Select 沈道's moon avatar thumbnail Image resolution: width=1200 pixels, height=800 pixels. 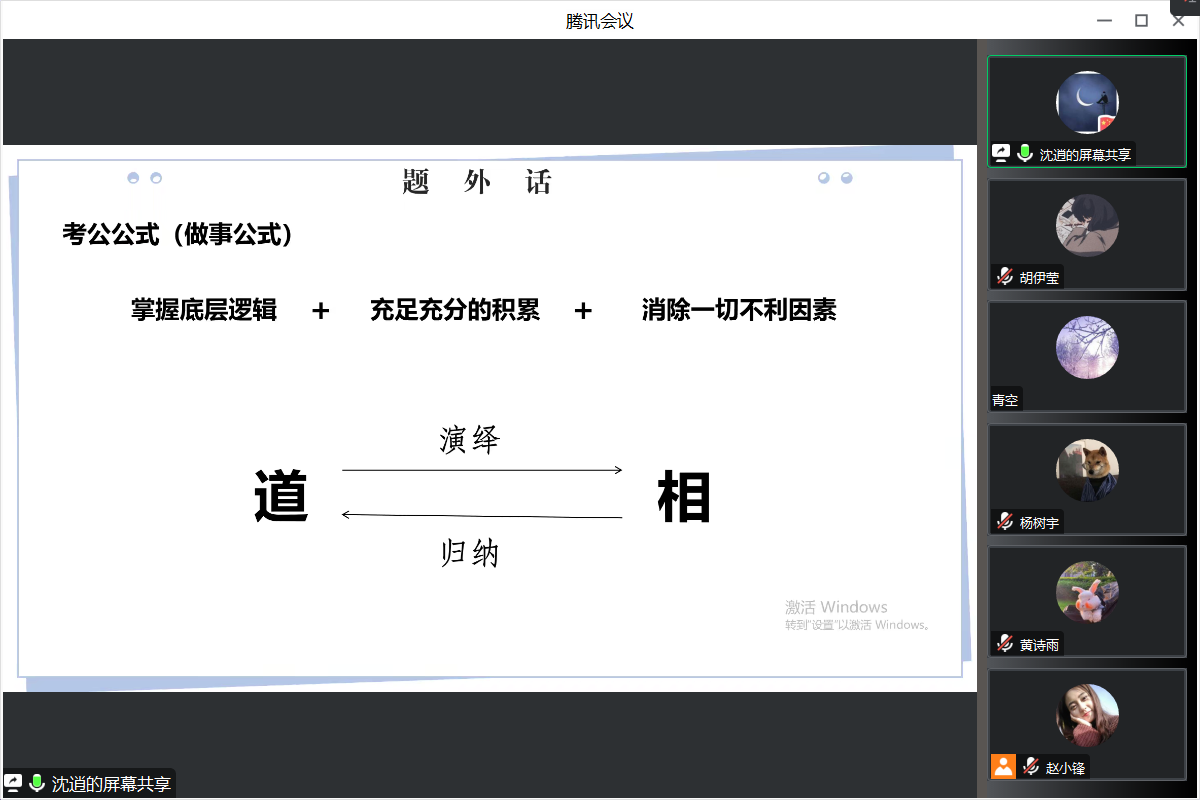[1087, 102]
